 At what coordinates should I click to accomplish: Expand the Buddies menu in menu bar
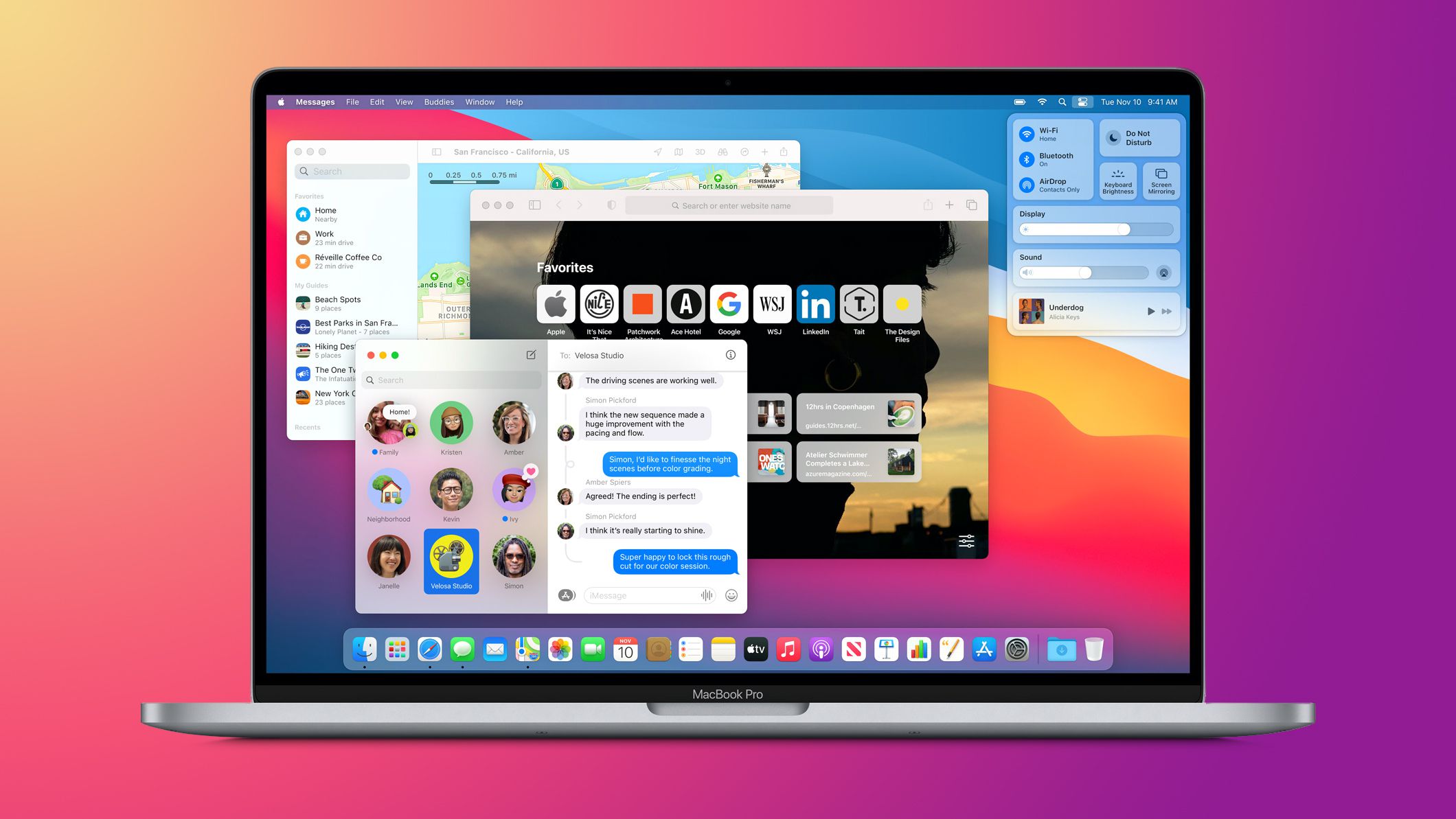coord(438,101)
